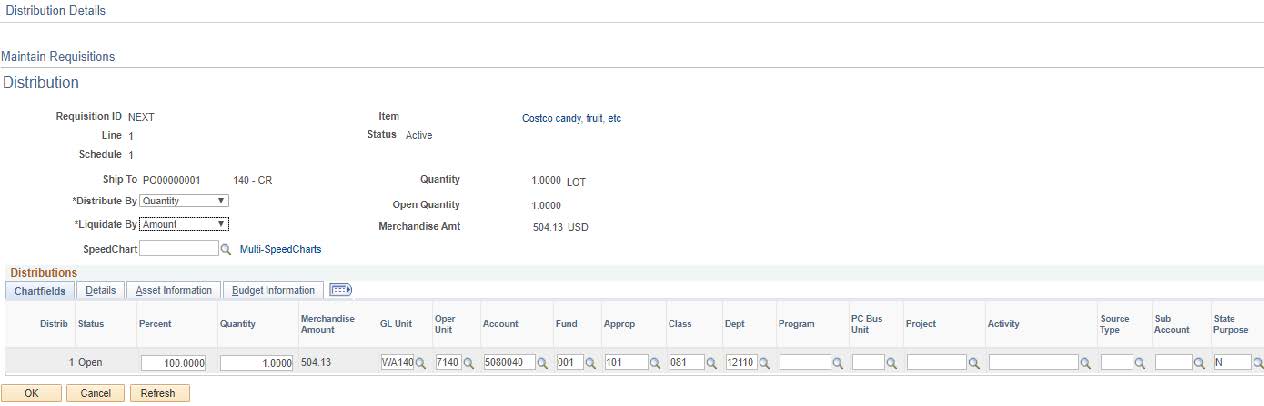Open the GL Unit lookup icon

421,363
